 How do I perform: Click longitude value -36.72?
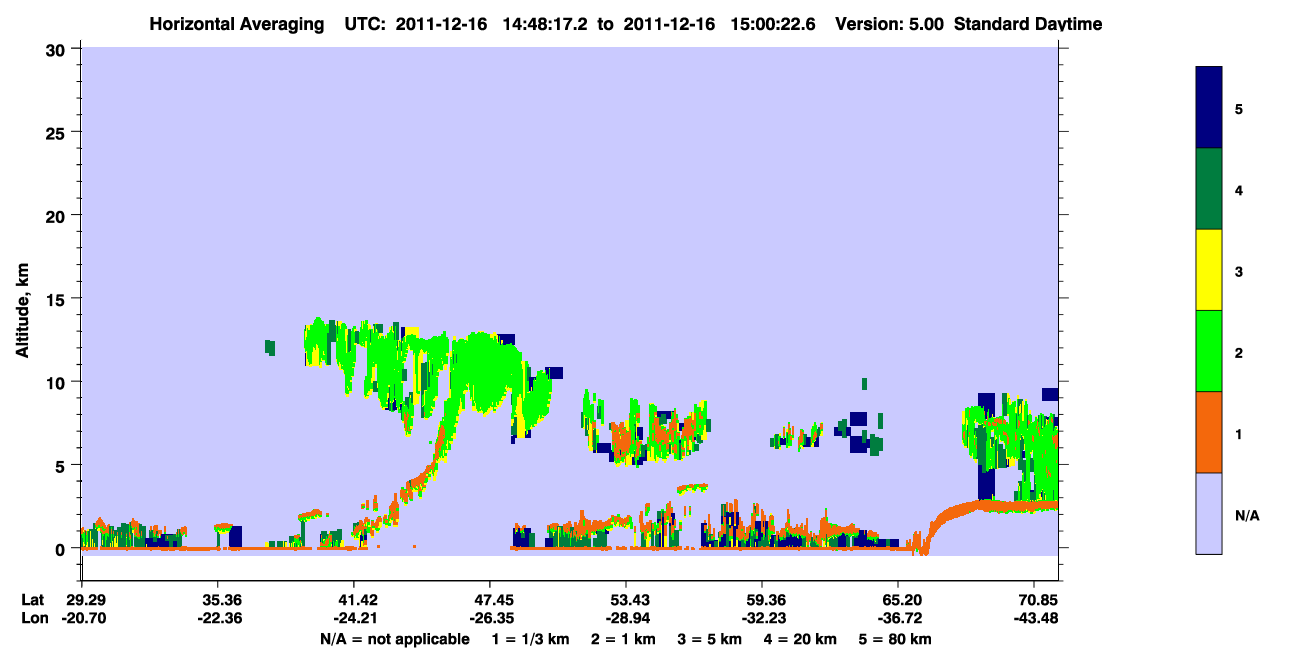pos(898,618)
